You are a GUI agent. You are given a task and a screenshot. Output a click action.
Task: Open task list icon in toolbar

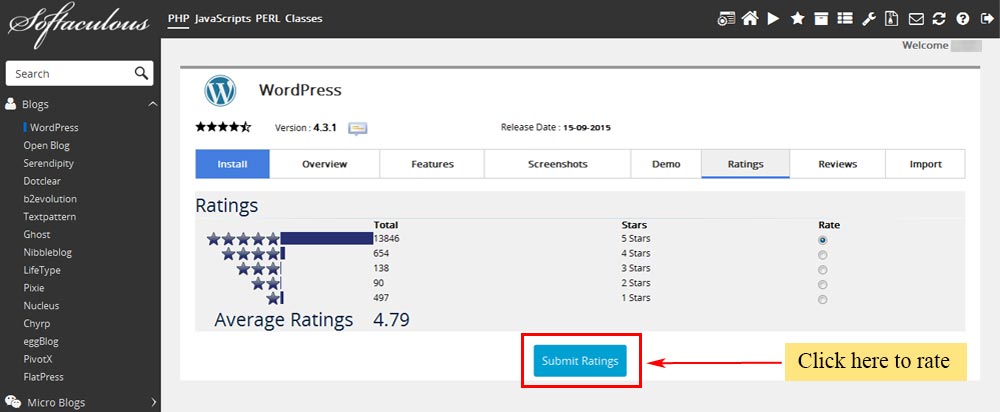[845, 18]
